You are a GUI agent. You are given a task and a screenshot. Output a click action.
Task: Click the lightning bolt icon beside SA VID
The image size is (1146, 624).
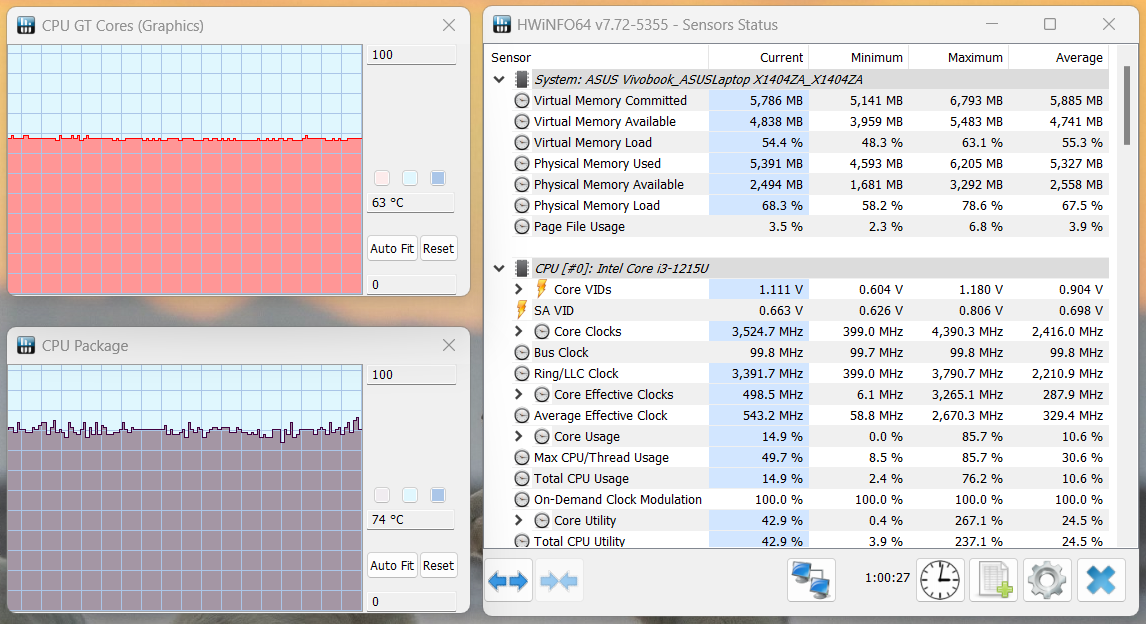(x=521, y=311)
